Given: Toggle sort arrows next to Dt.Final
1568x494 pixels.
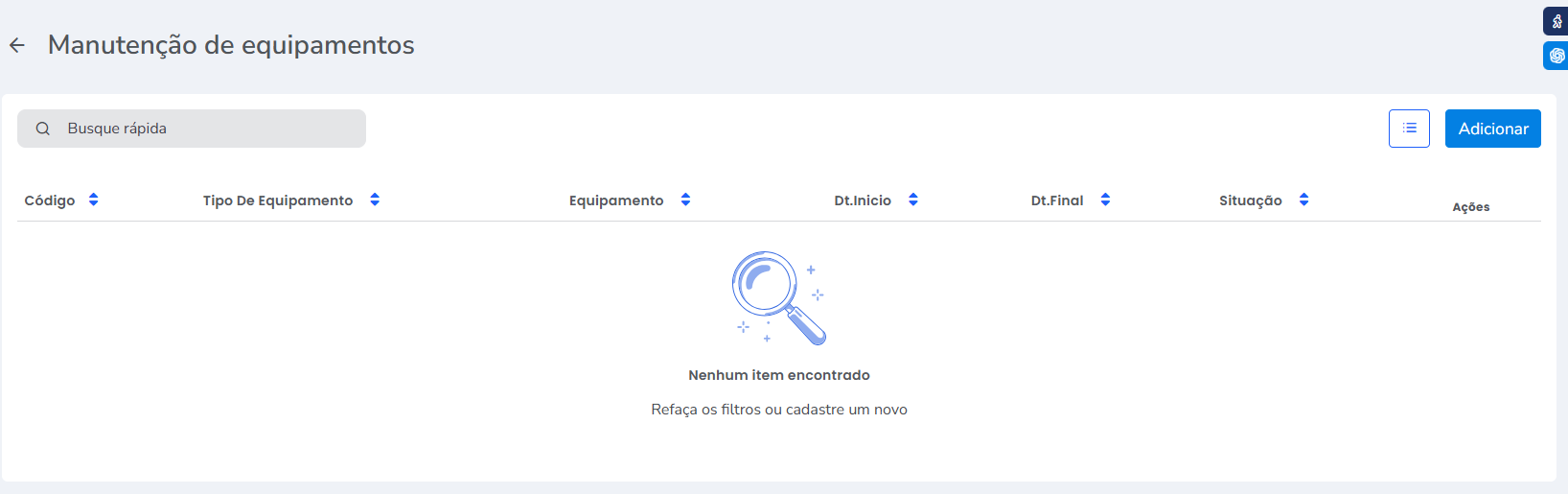Looking at the screenshot, I should click(1105, 200).
